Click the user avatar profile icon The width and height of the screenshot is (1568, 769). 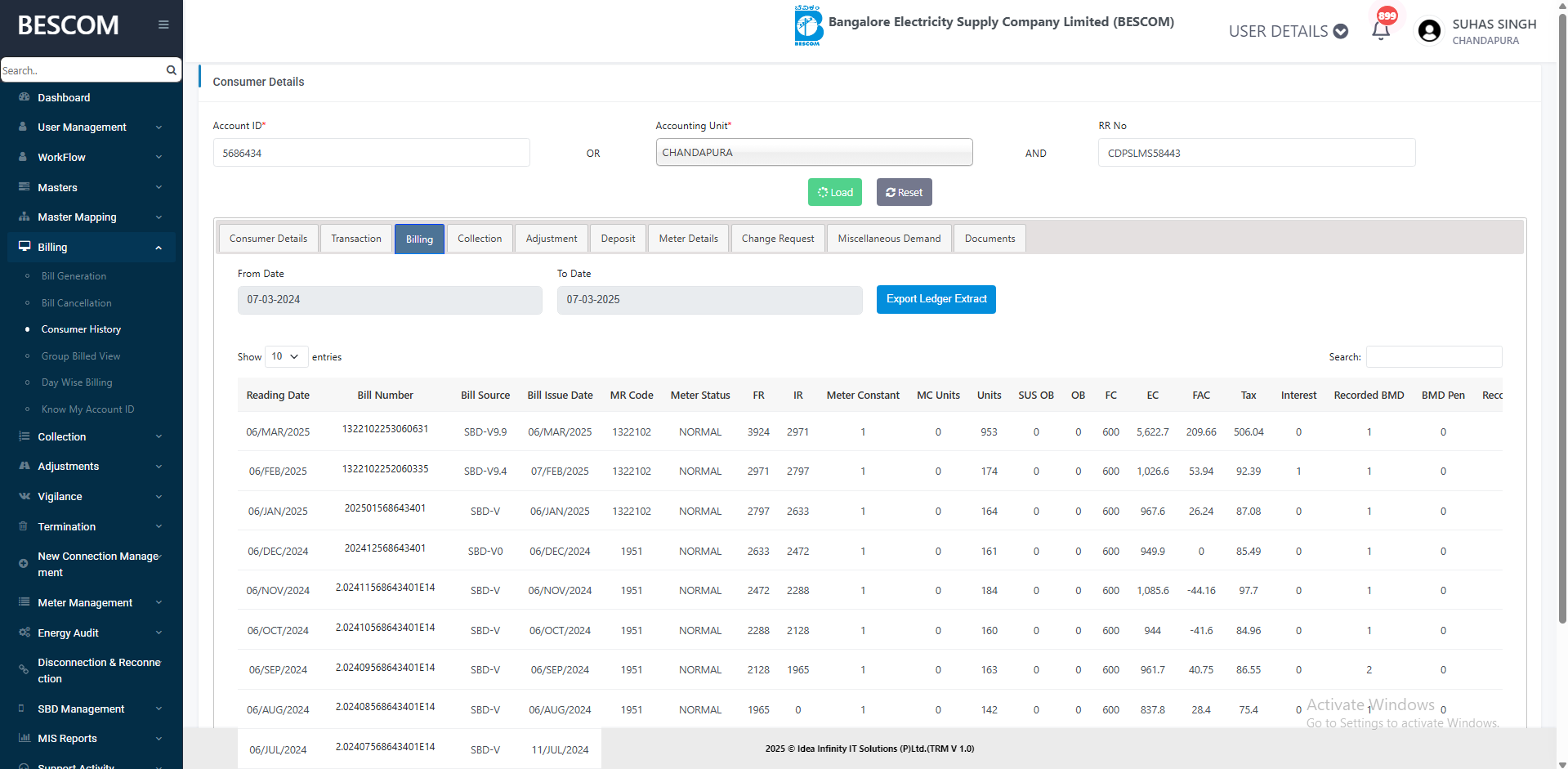[x=1429, y=31]
